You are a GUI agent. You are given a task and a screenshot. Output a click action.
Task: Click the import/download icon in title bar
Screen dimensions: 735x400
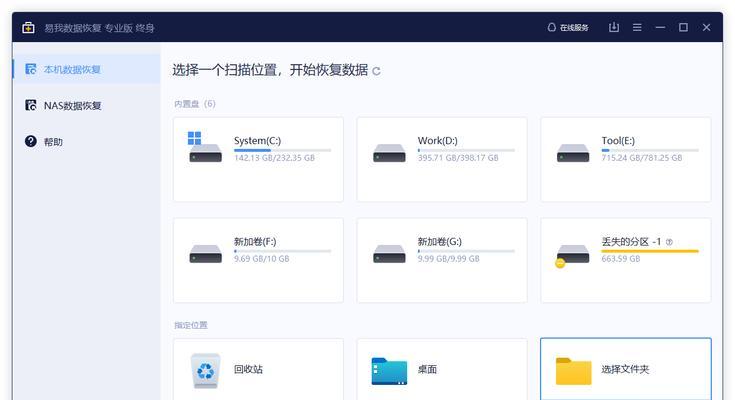(614, 28)
